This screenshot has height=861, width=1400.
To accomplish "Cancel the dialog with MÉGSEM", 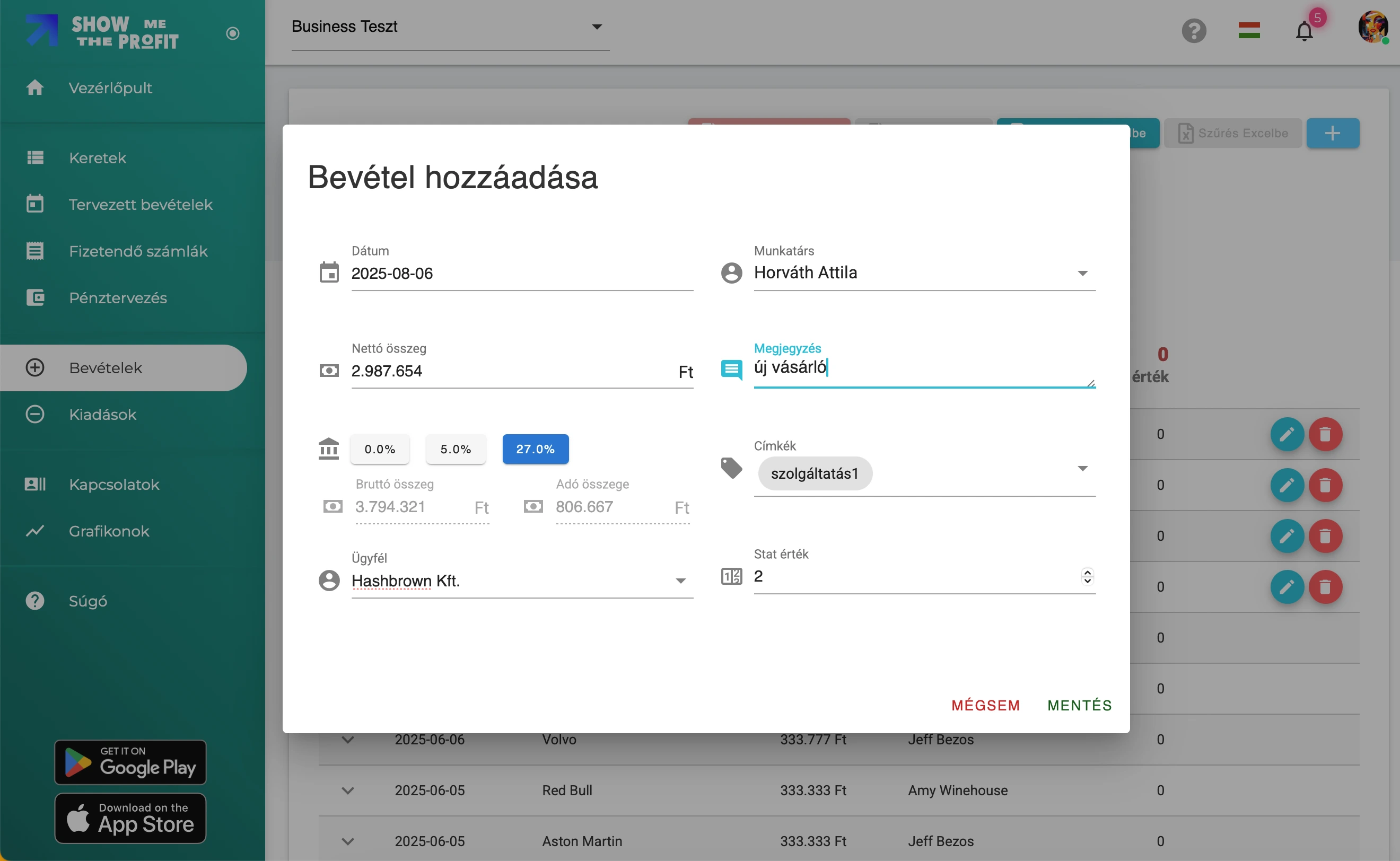I will pos(985,705).
